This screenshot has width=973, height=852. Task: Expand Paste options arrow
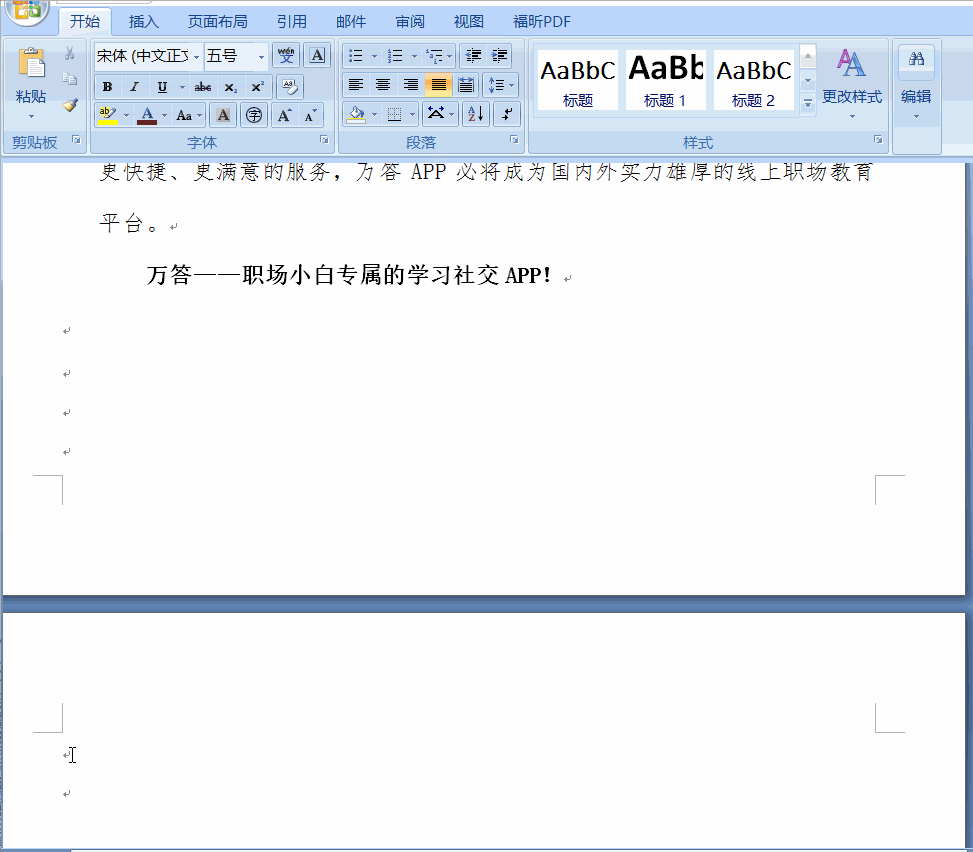click(31, 117)
